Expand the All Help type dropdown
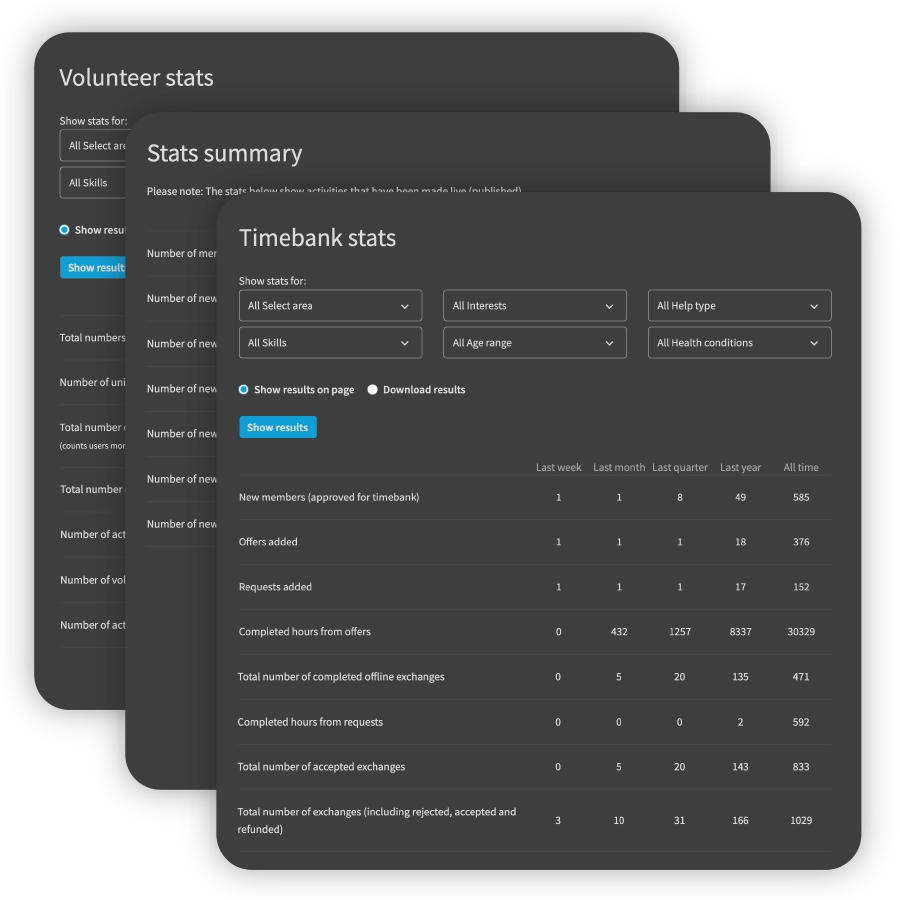Screen dimensions: 900x900 [739, 306]
